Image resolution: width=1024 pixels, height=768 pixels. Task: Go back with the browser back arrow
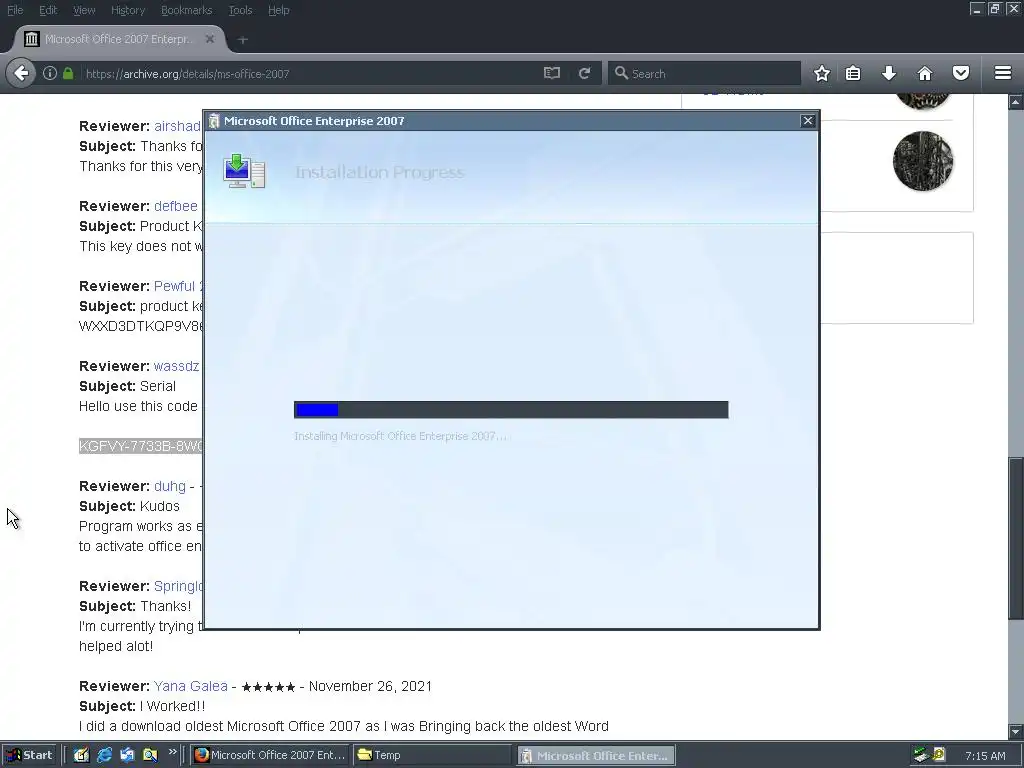[21, 73]
